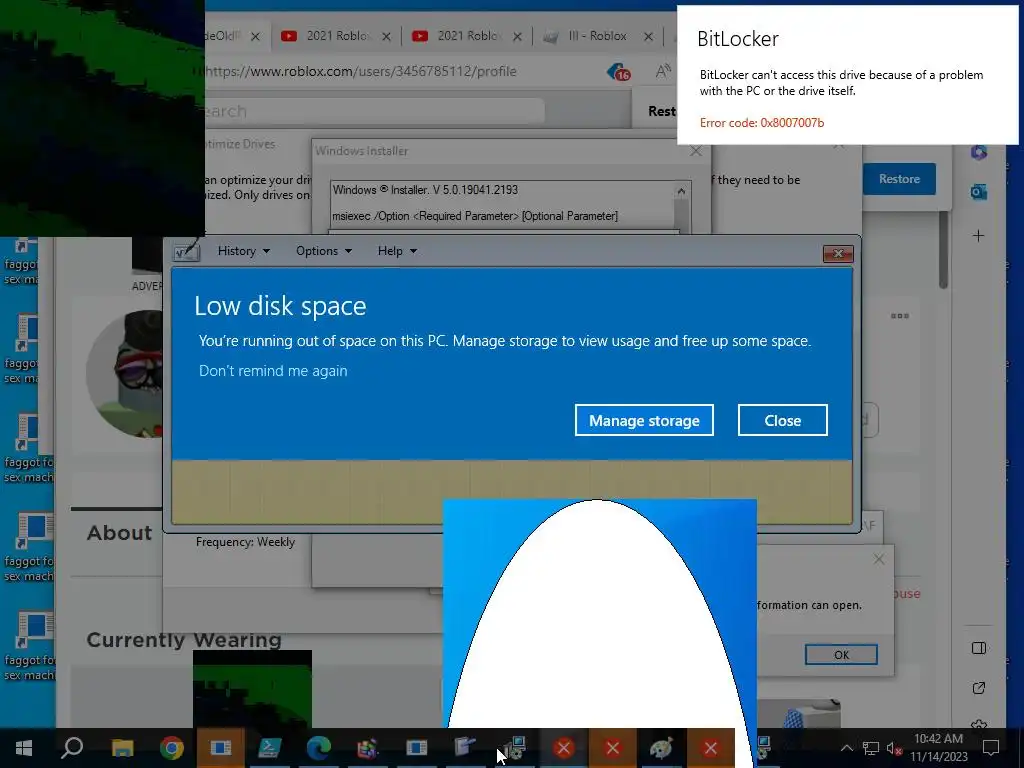Image resolution: width=1024 pixels, height=768 pixels.
Task: Click the Windows Installer scrollbar up arrow
Action: [681, 191]
